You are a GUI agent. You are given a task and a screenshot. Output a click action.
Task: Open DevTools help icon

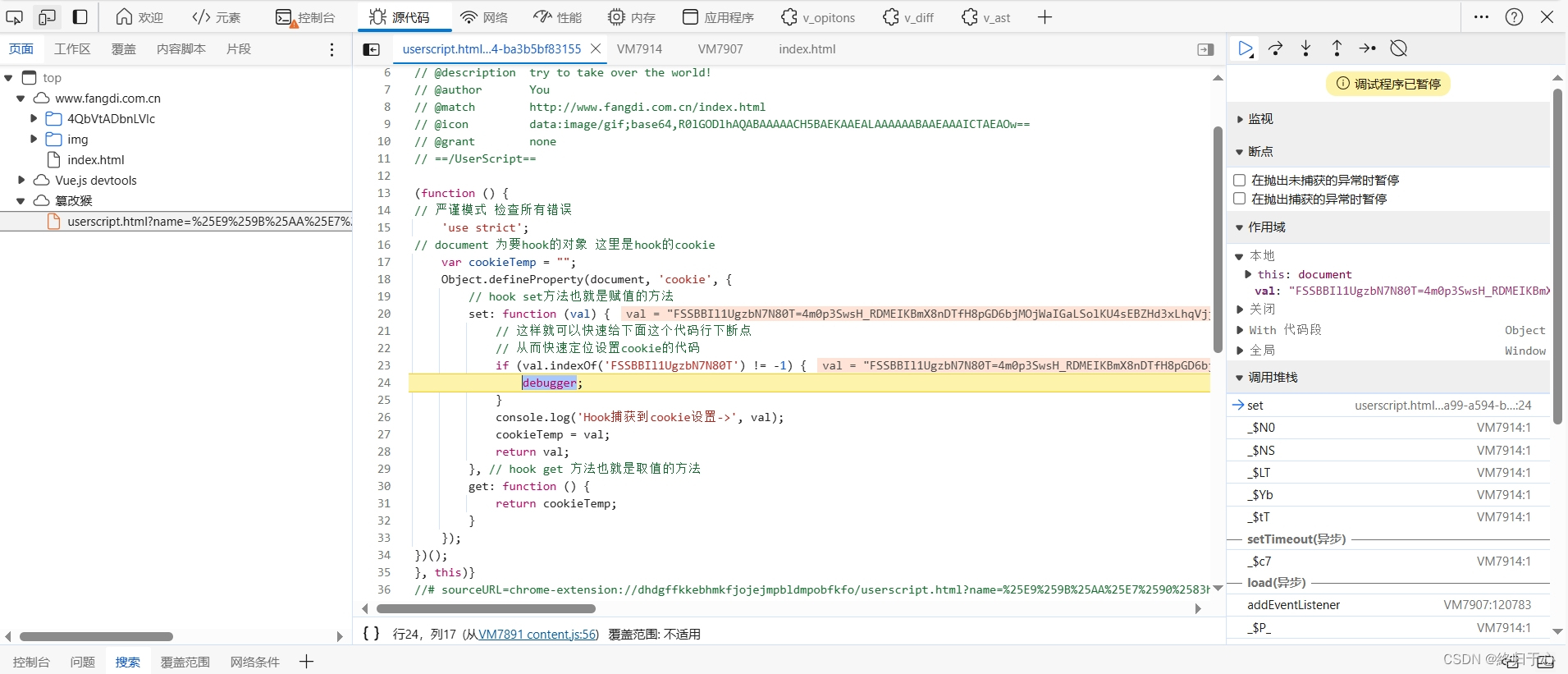point(1515,16)
